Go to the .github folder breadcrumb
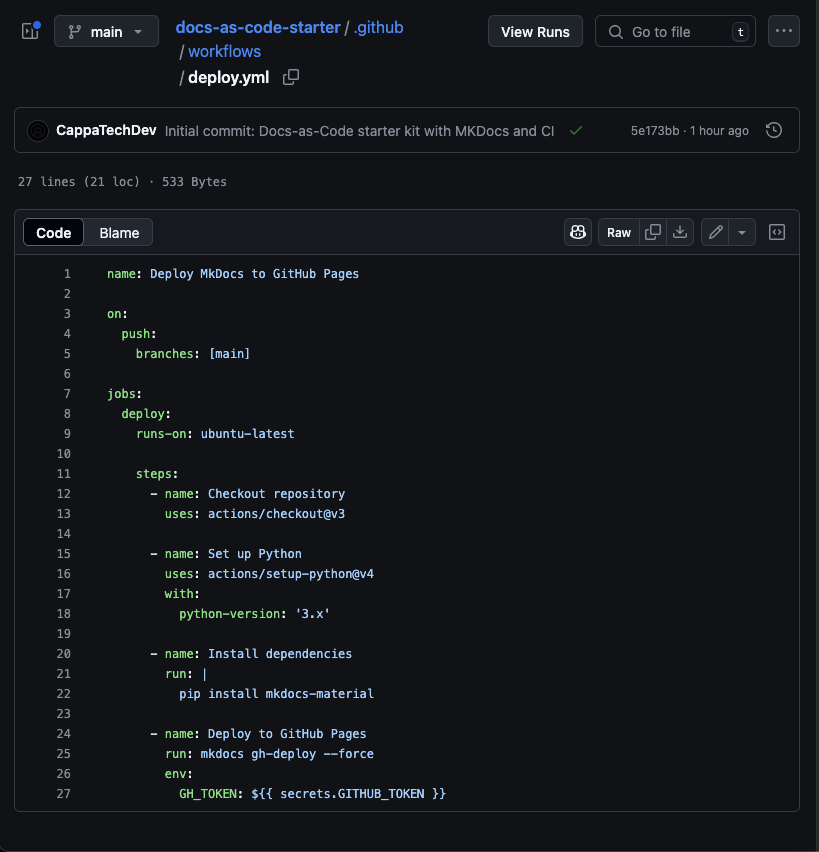The image size is (819, 852). point(379,28)
